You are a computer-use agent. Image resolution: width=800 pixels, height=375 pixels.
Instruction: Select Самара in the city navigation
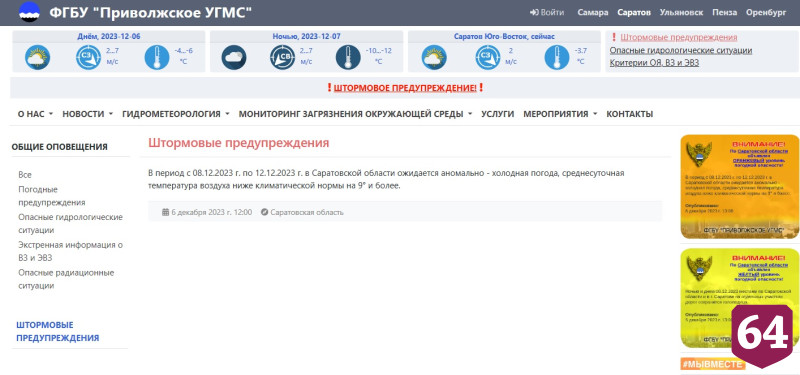click(593, 13)
